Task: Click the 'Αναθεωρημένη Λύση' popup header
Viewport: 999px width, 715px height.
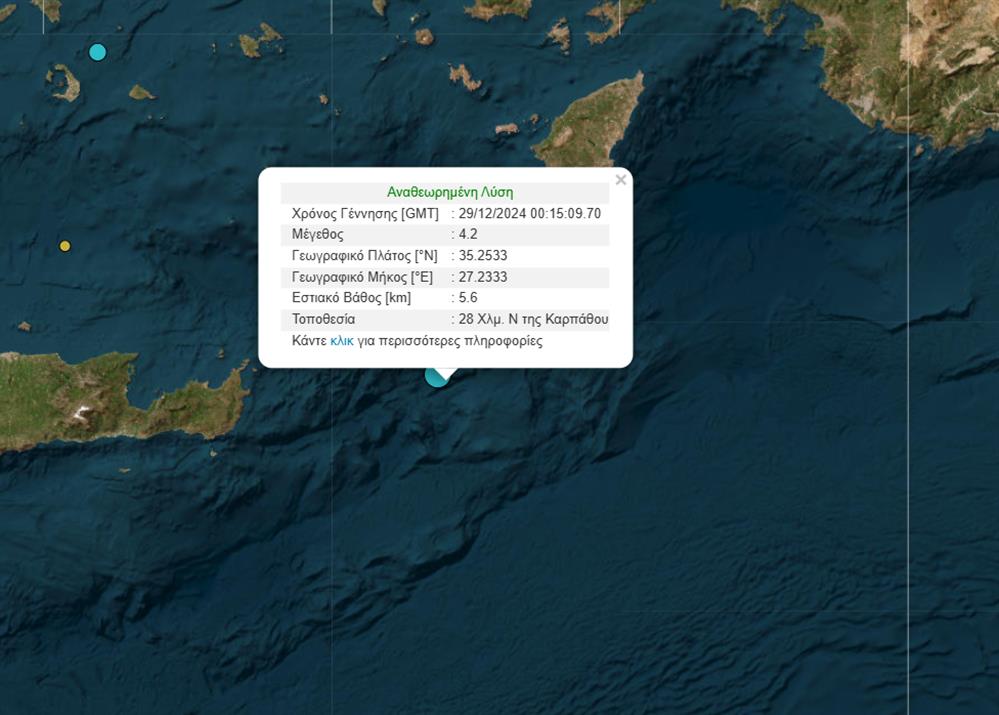Action: [x=450, y=192]
